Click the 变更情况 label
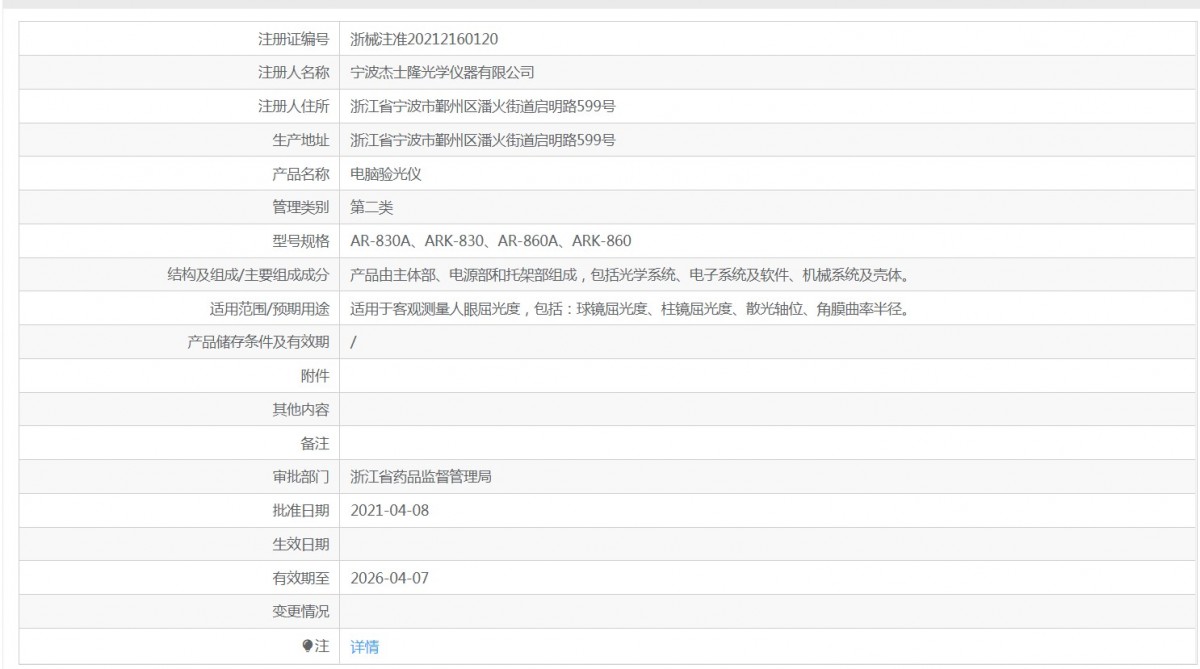This screenshot has width=1200, height=669. coord(301,612)
